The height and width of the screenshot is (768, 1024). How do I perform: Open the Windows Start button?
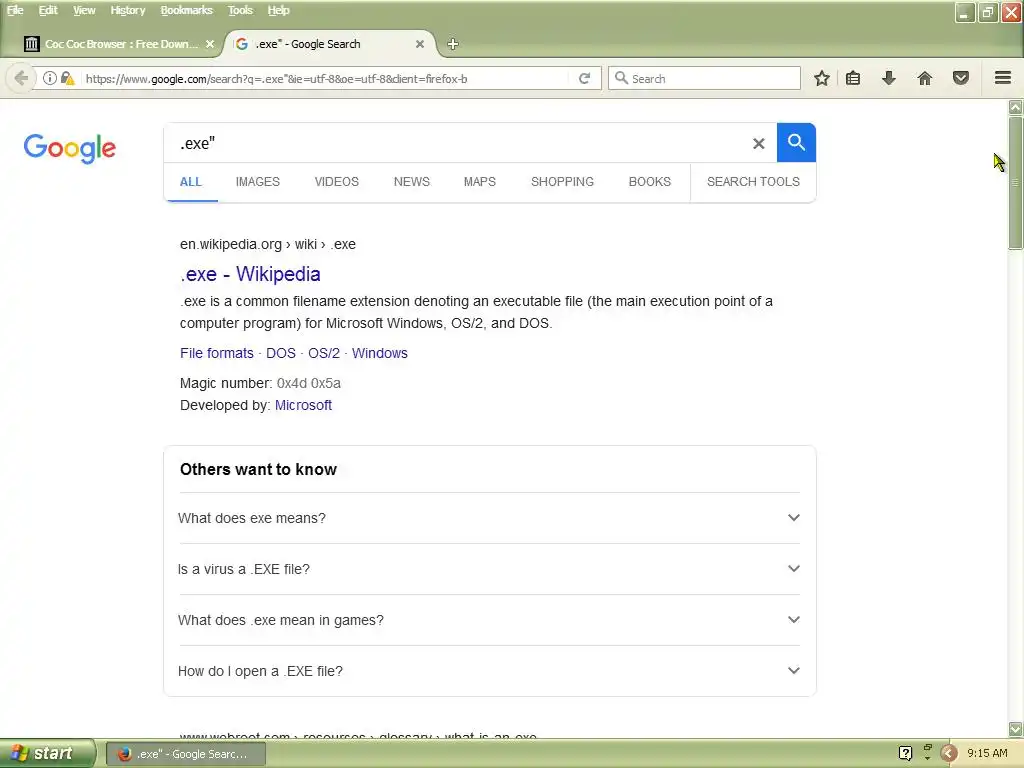(x=47, y=753)
